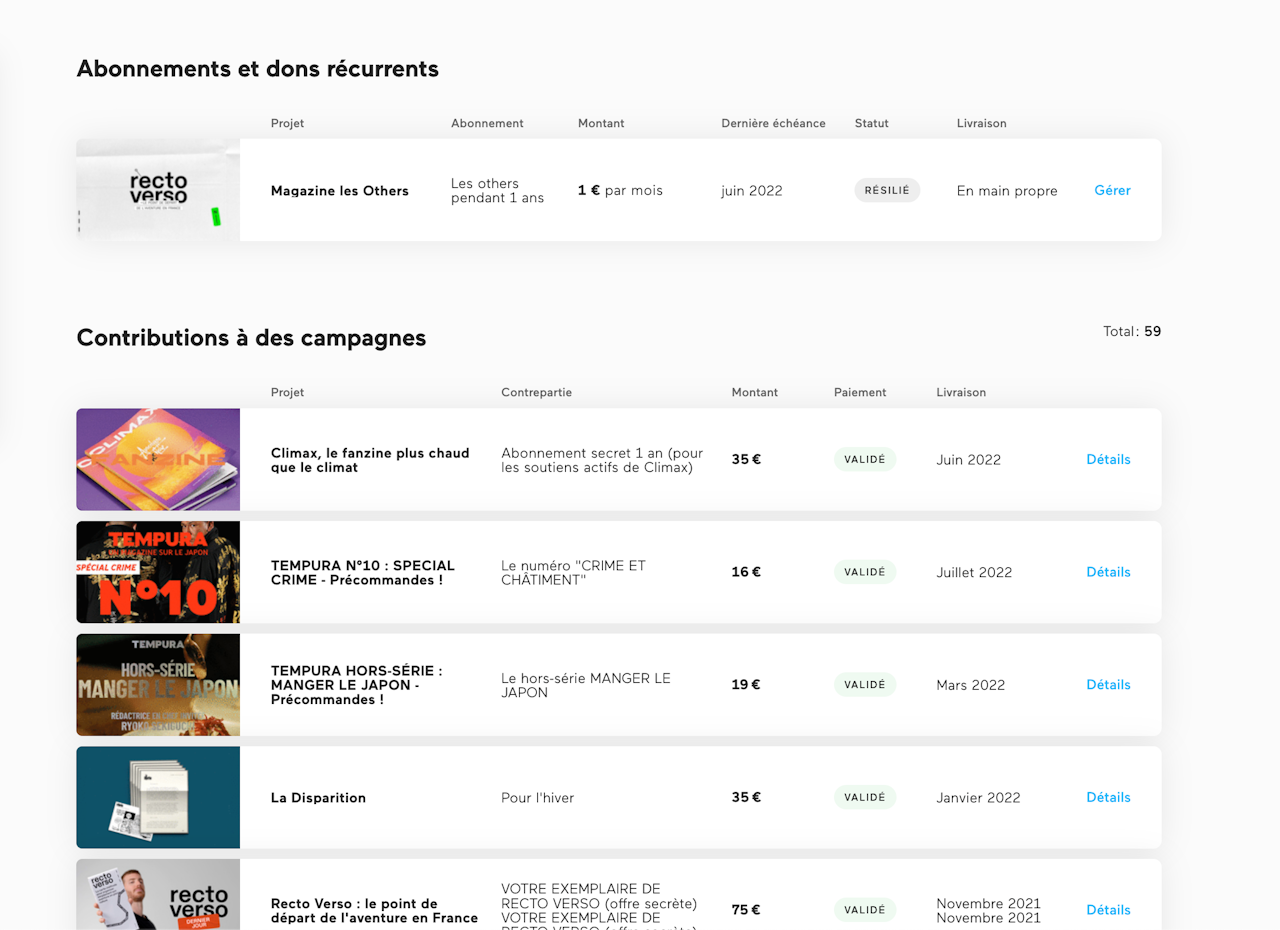Image resolution: width=1280 pixels, height=930 pixels.
Task: Click the Total: 59 contributions count
Action: point(1132,331)
